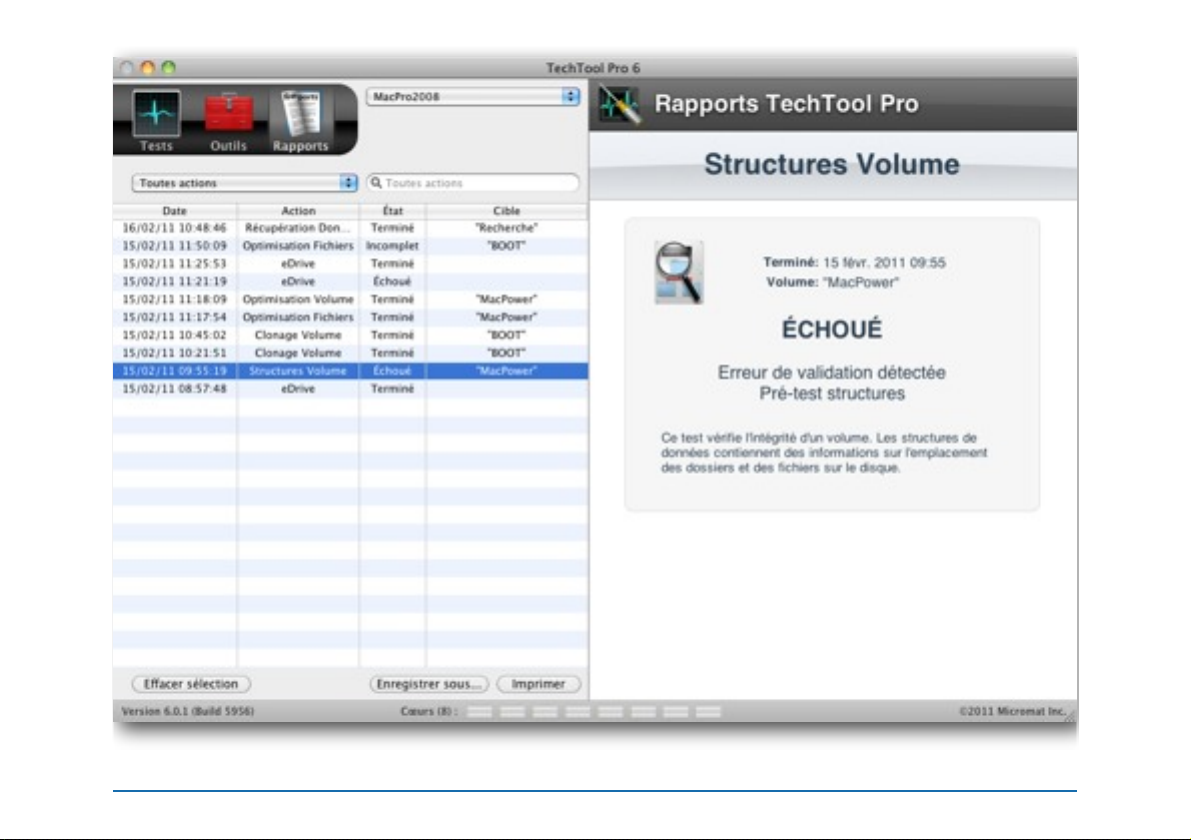Click the ÉCHOUÉ result heading in the report
This screenshot has height=840, width=1191.
click(832, 329)
